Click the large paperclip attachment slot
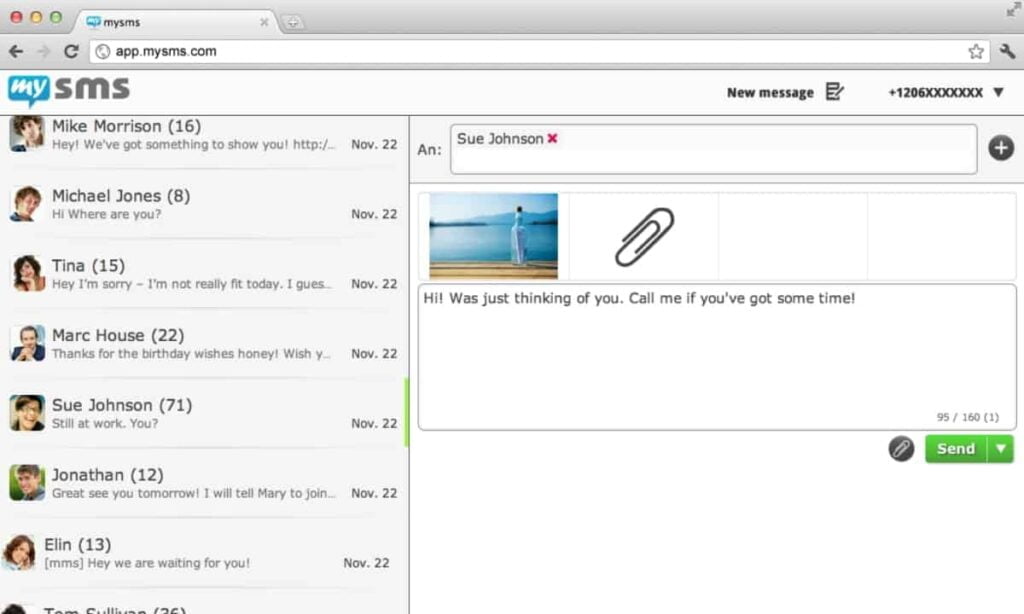Image resolution: width=1024 pixels, height=614 pixels. click(x=644, y=237)
